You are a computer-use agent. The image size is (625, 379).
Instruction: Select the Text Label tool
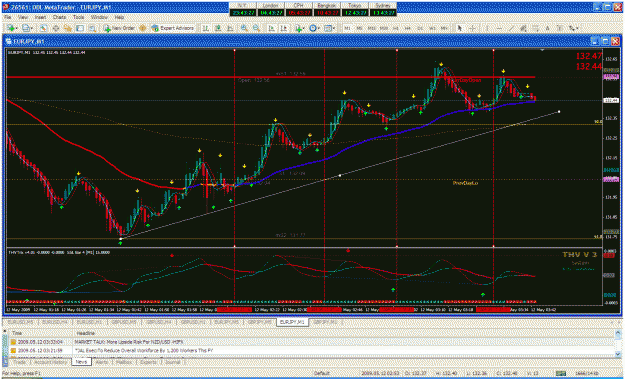[560, 28]
